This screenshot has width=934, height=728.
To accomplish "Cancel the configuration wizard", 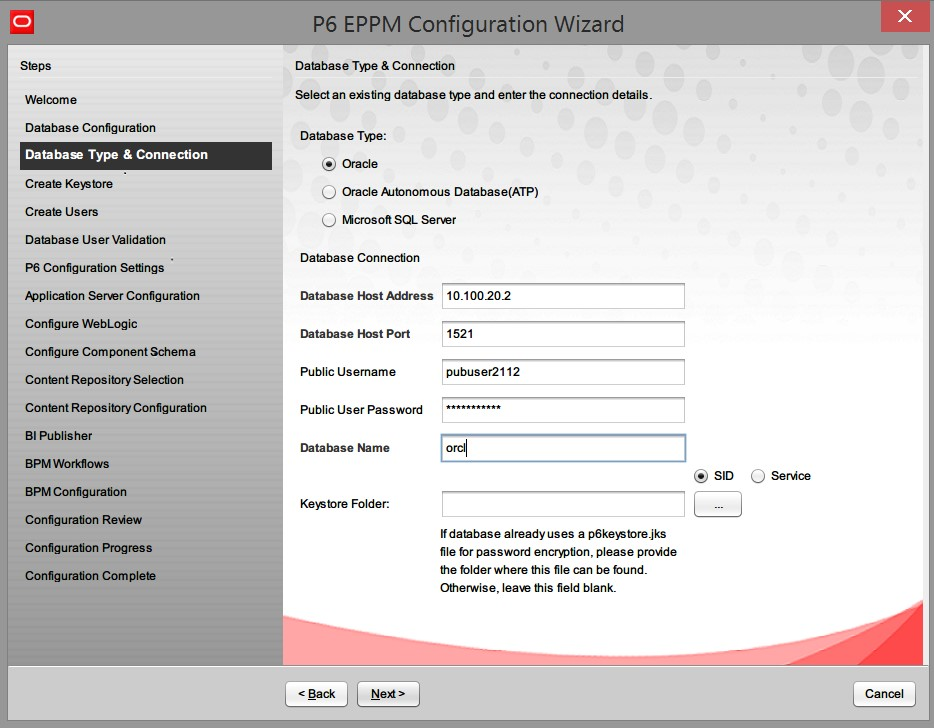I will [884, 694].
